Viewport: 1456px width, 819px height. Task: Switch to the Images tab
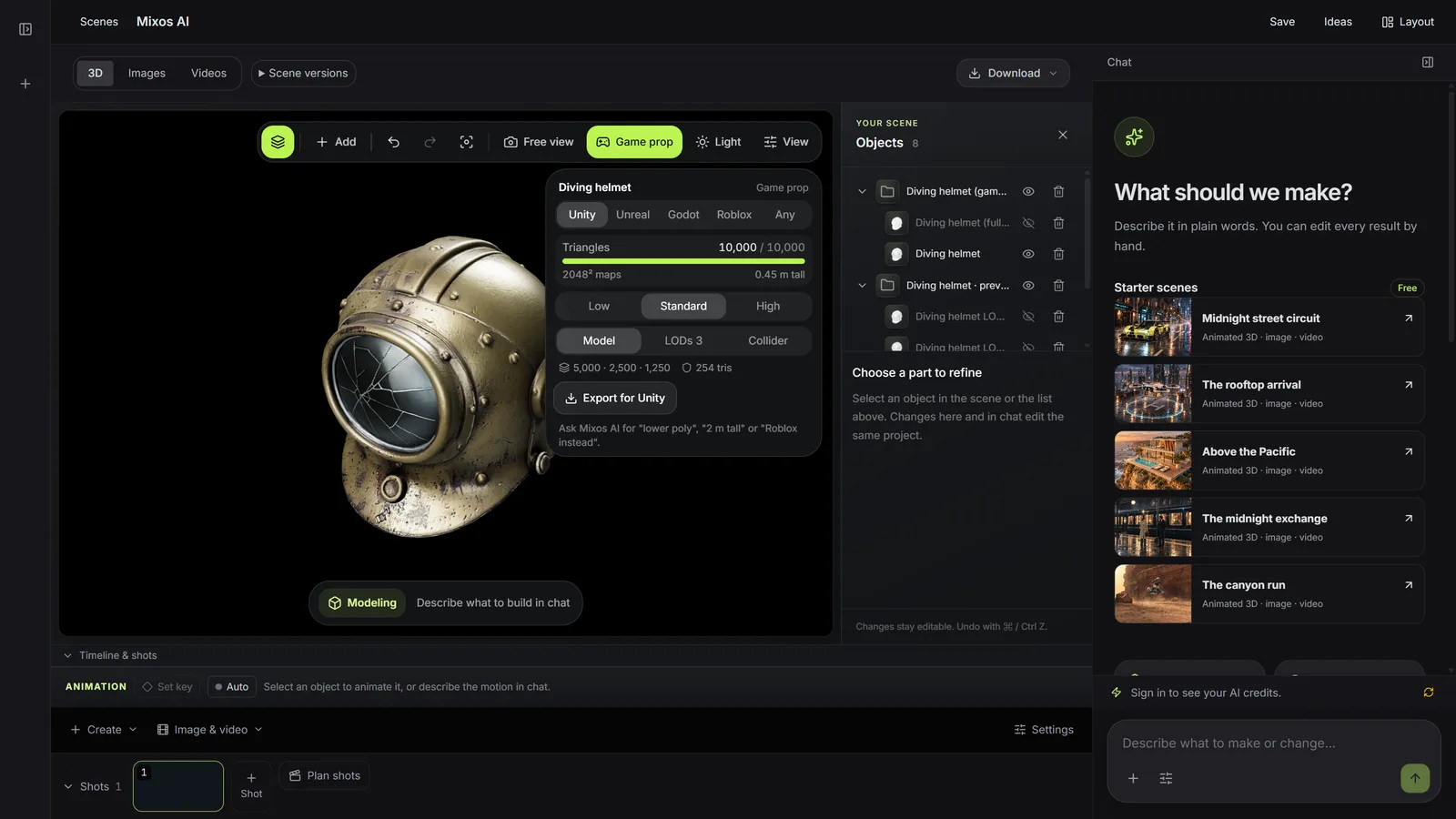click(x=147, y=73)
